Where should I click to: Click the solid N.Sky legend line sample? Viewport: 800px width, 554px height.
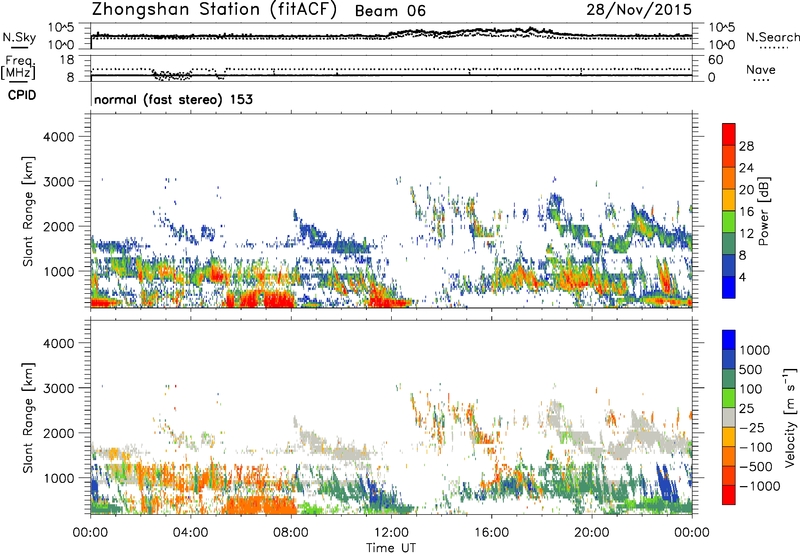[x=18, y=48]
